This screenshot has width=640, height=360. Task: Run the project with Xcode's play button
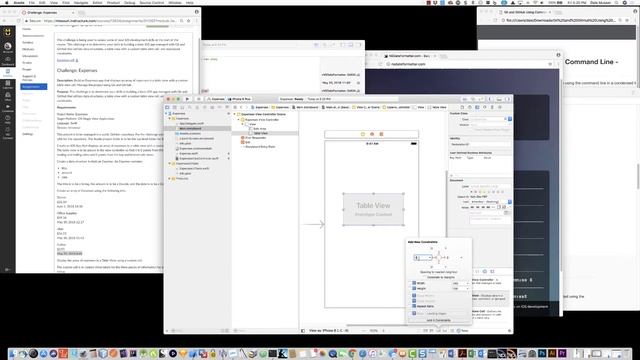click(187, 99)
